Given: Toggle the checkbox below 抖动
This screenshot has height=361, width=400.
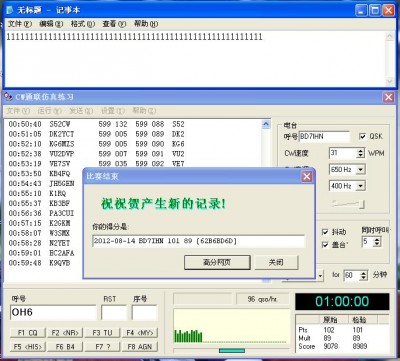Looking at the screenshot, I should point(325,245).
